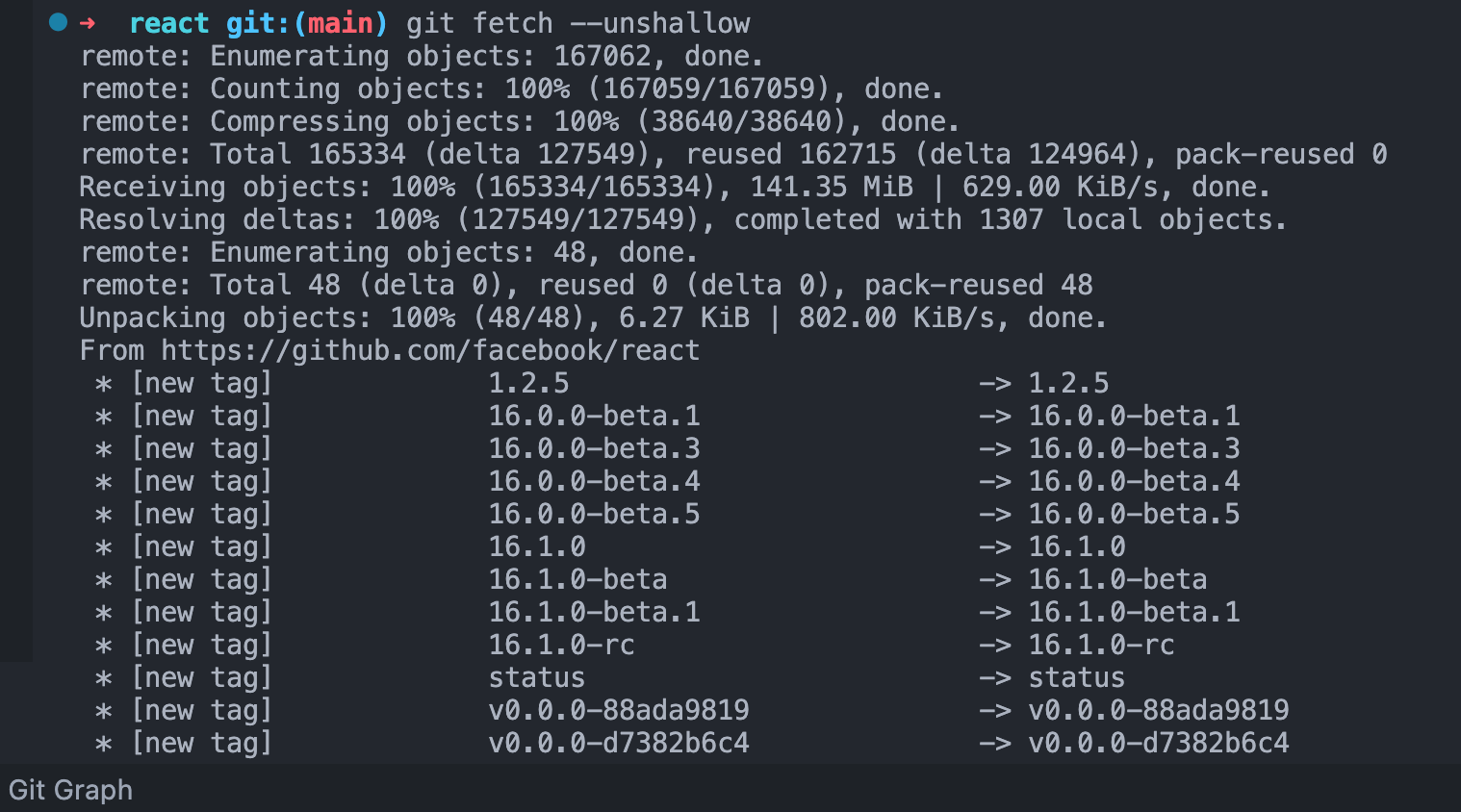Screen dimensions: 1461x812
Task: Open the github.com/facebook/react URL link
Action: (x=430, y=350)
